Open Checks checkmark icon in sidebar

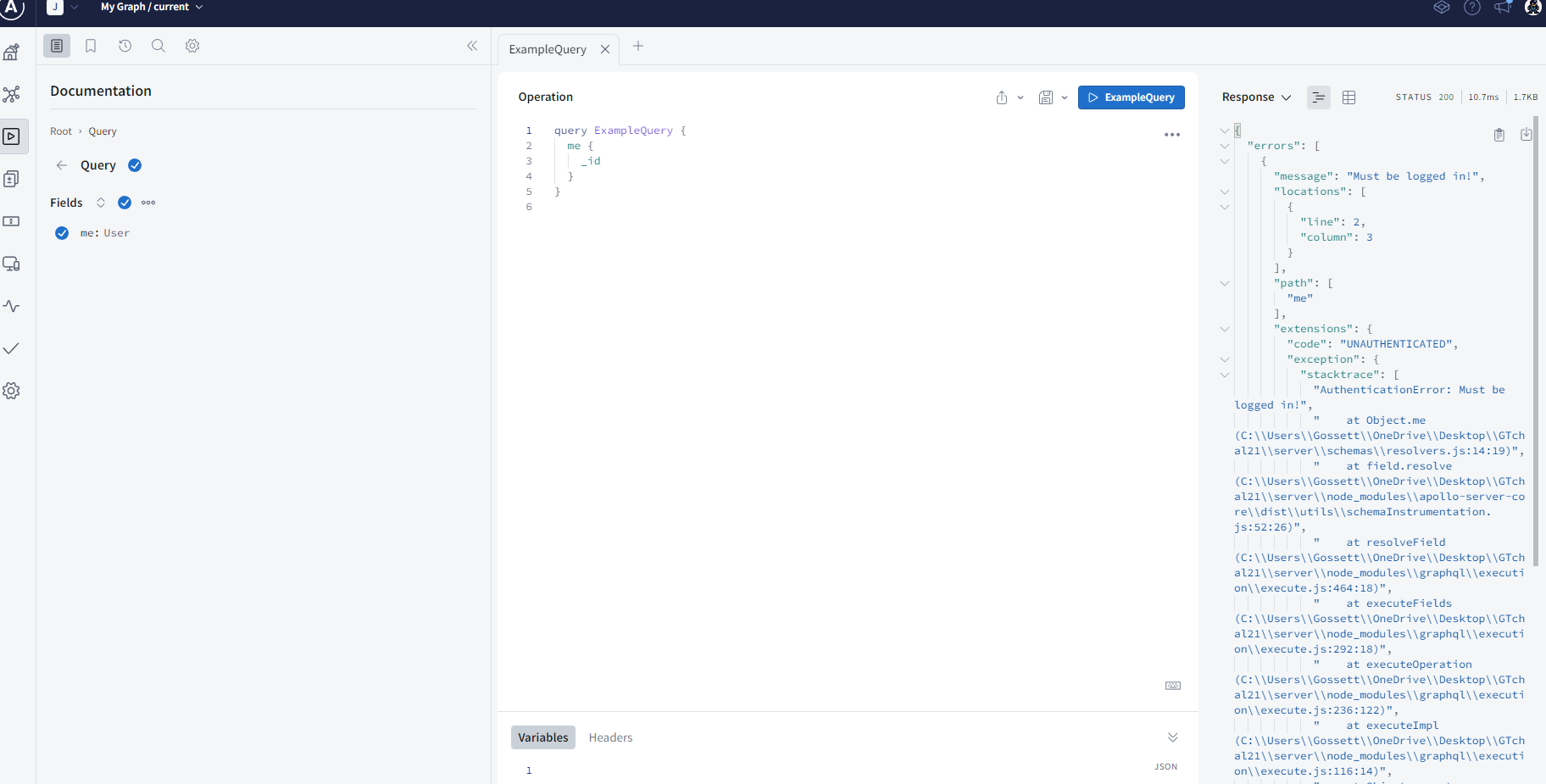coord(12,348)
